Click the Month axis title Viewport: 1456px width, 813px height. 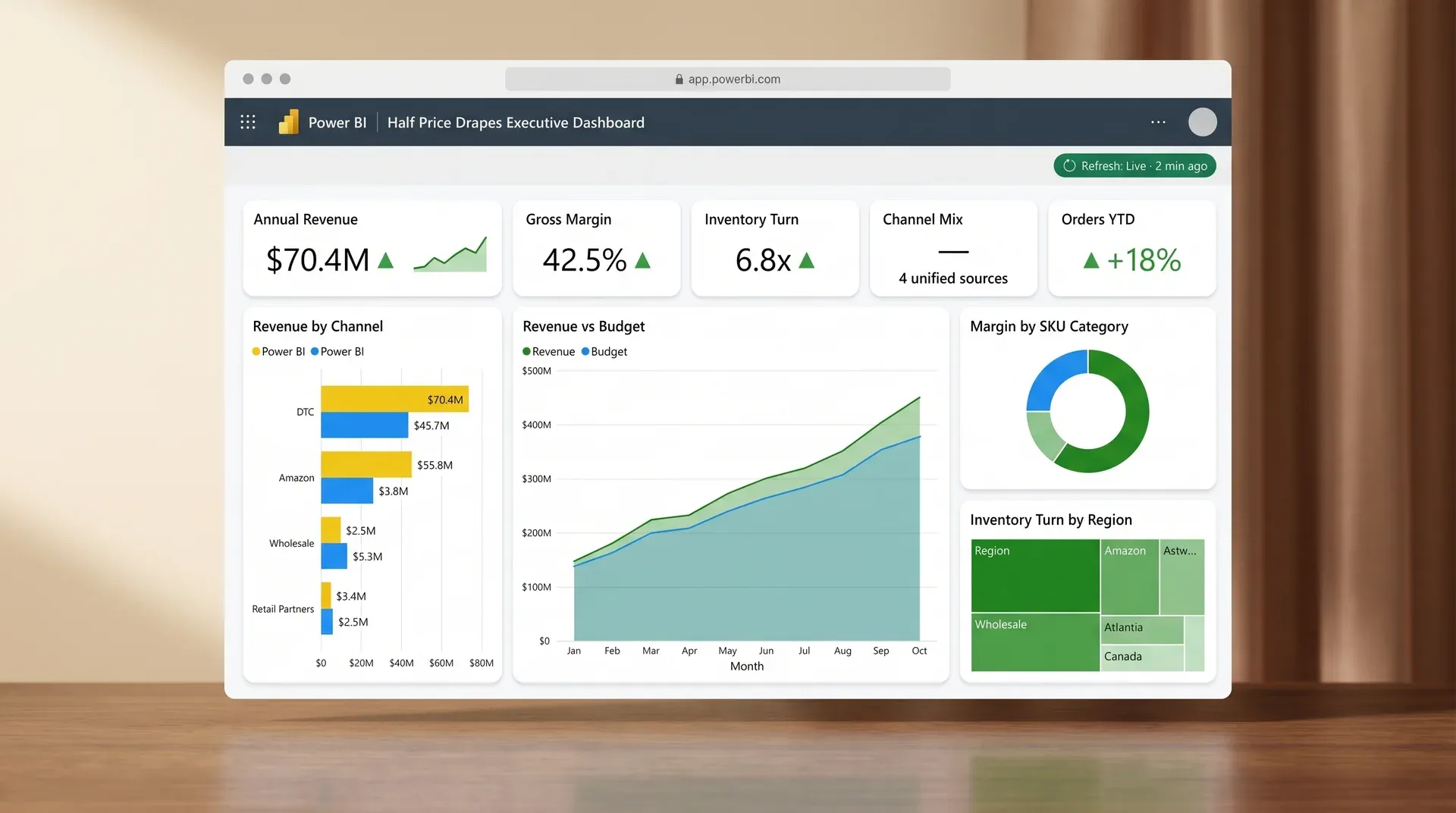point(747,666)
